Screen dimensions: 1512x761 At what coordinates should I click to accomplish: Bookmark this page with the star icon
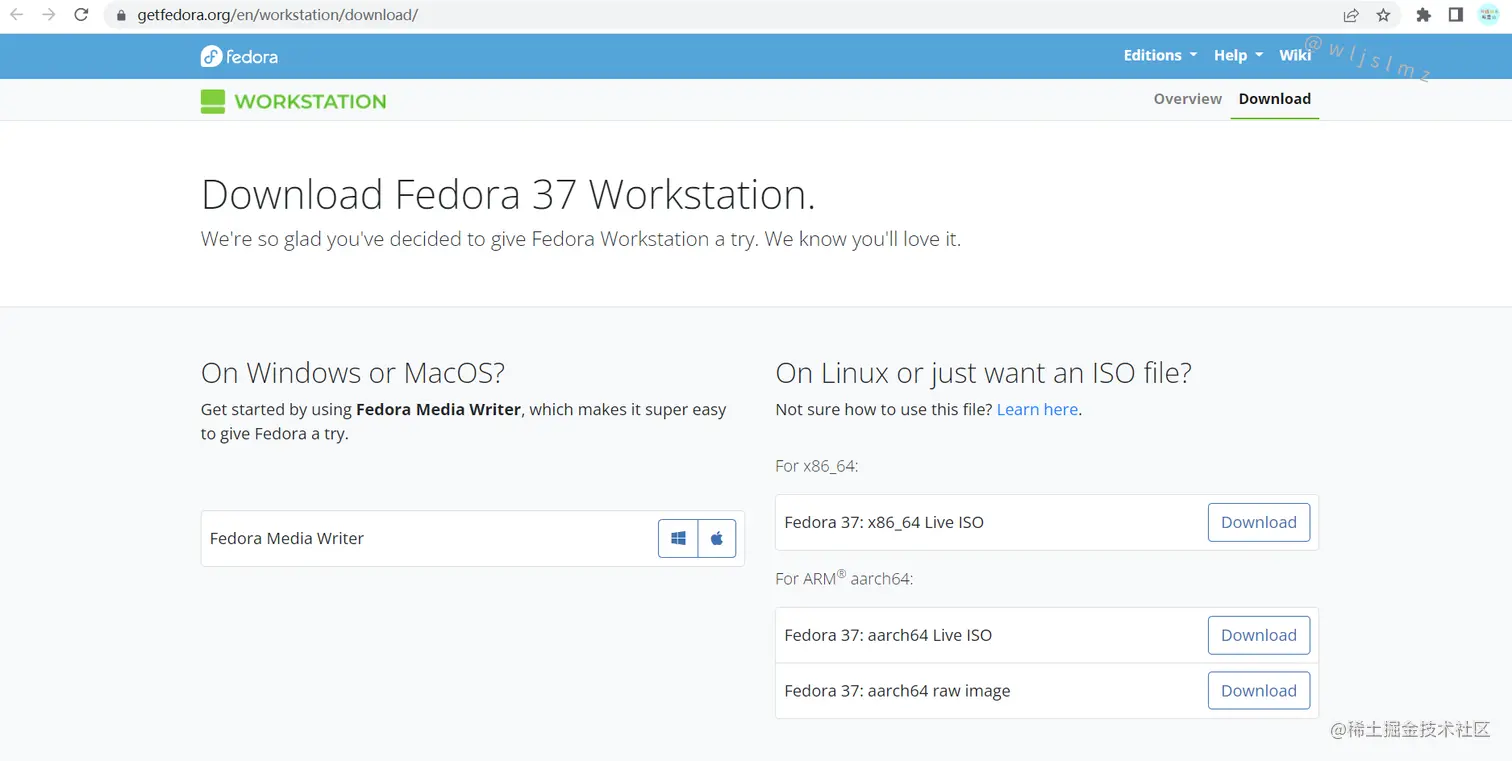pyautogui.click(x=1383, y=15)
